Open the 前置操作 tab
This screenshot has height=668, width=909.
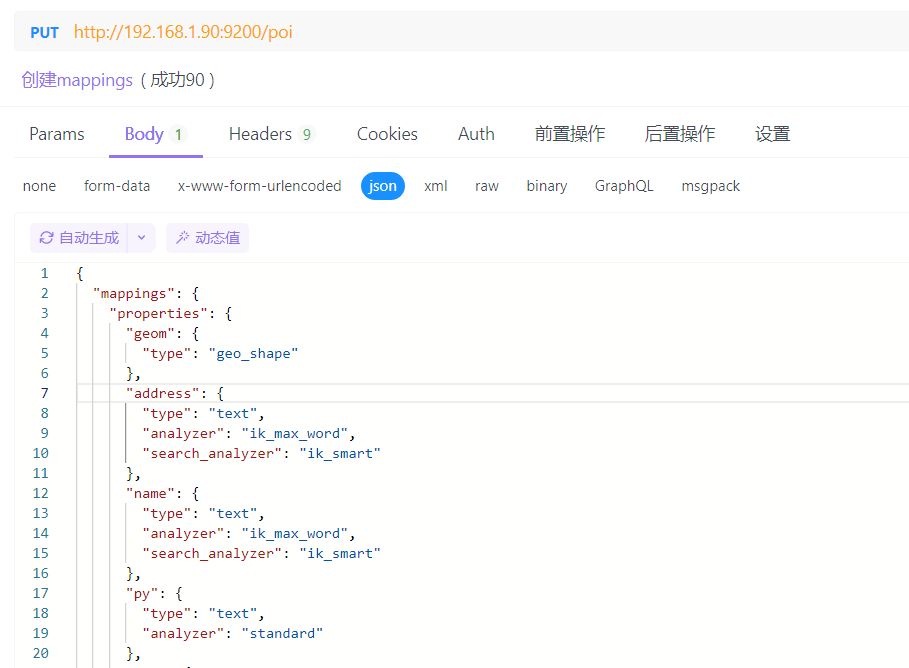570,134
